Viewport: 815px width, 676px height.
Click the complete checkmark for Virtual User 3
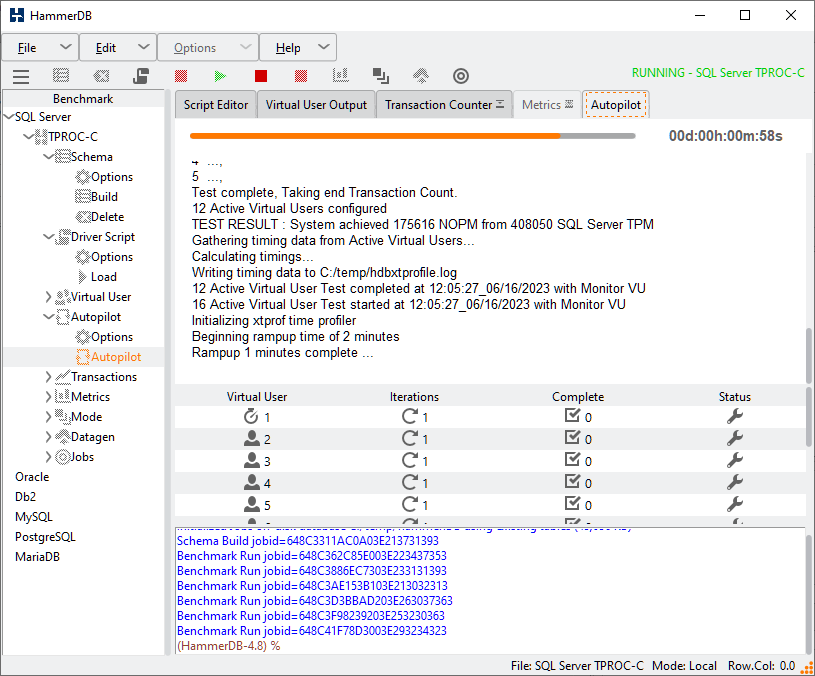coord(572,459)
